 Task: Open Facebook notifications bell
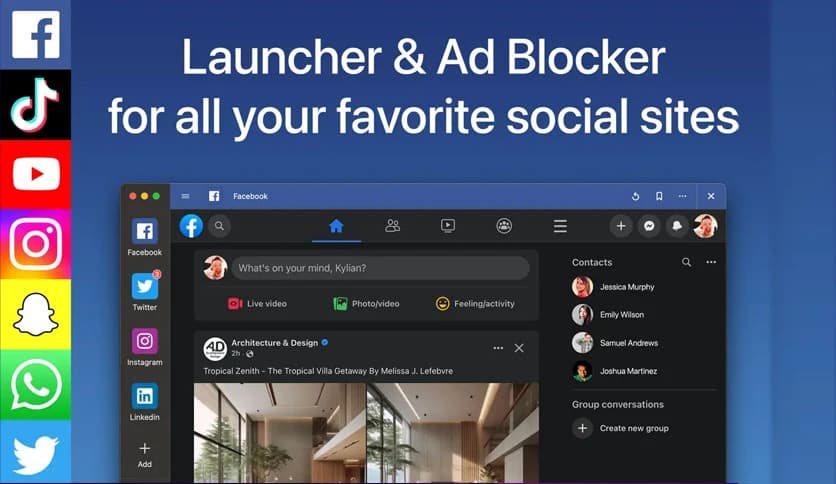click(x=677, y=226)
